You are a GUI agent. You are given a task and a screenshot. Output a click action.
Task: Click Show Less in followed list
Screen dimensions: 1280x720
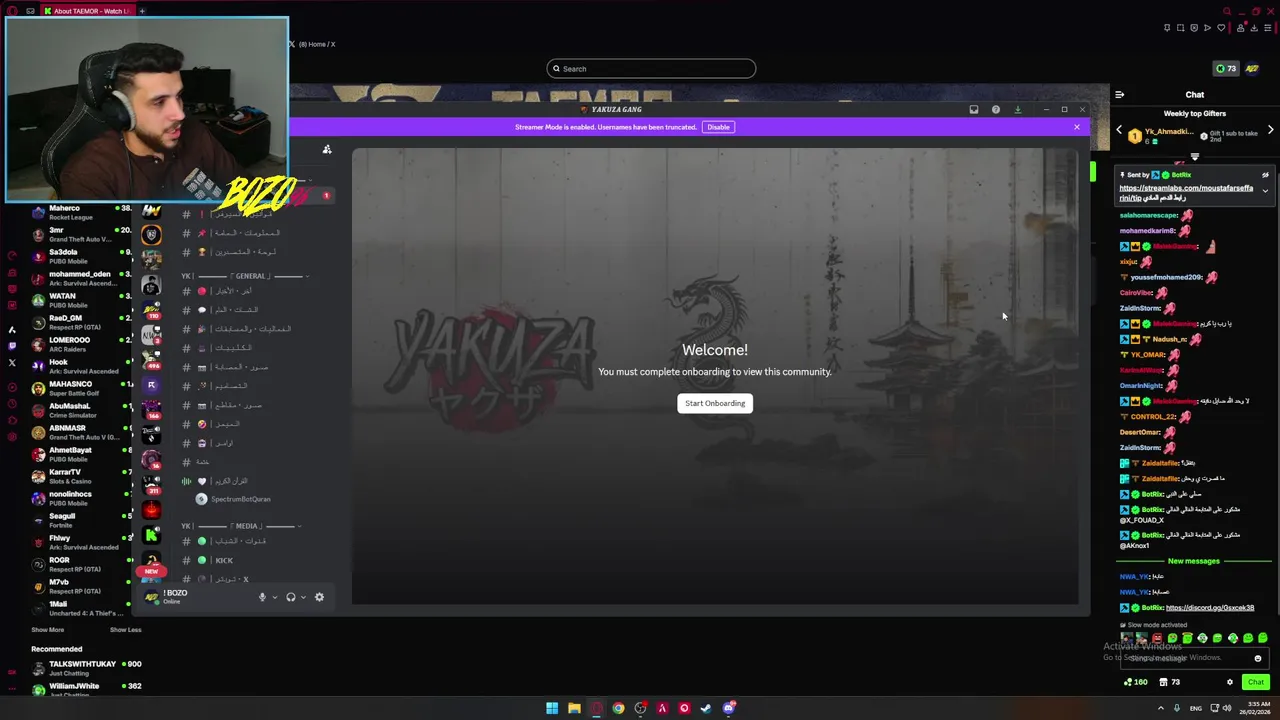coord(125,630)
